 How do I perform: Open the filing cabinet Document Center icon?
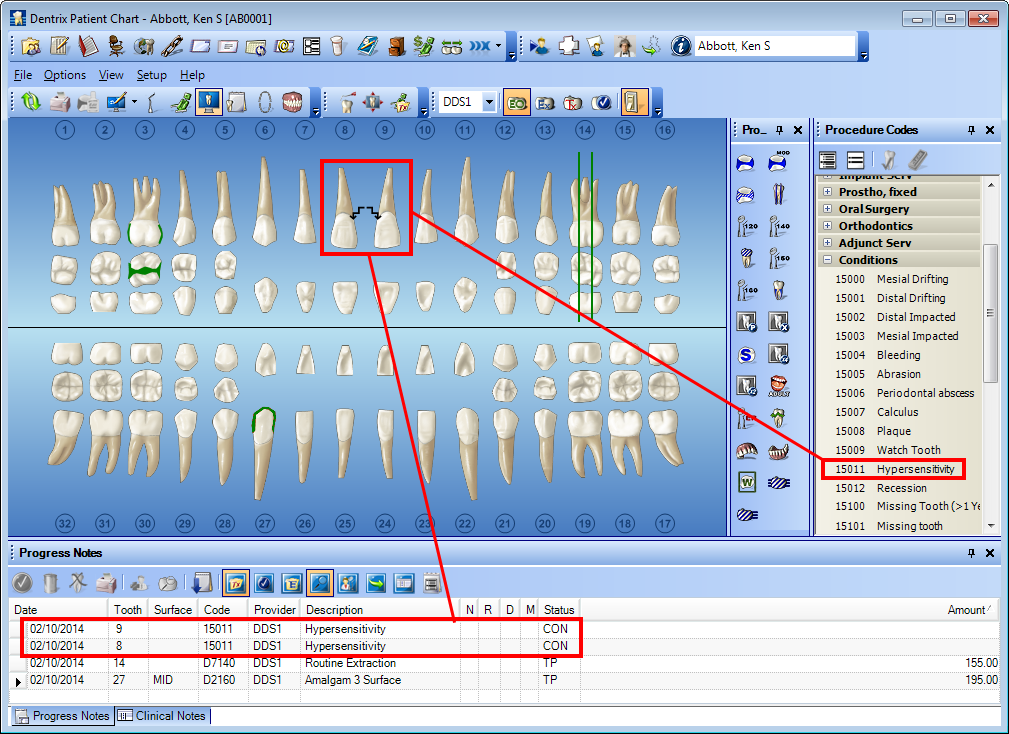(x=396, y=46)
